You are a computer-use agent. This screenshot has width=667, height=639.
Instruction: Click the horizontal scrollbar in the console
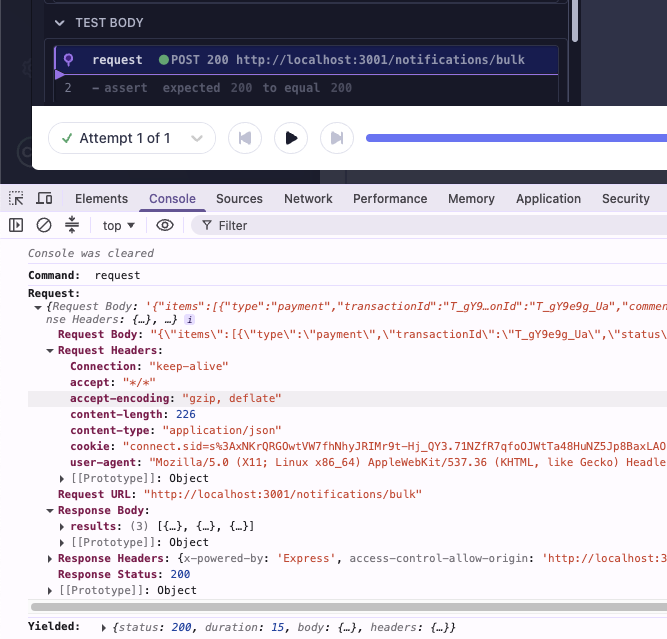[x=349, y=607]
